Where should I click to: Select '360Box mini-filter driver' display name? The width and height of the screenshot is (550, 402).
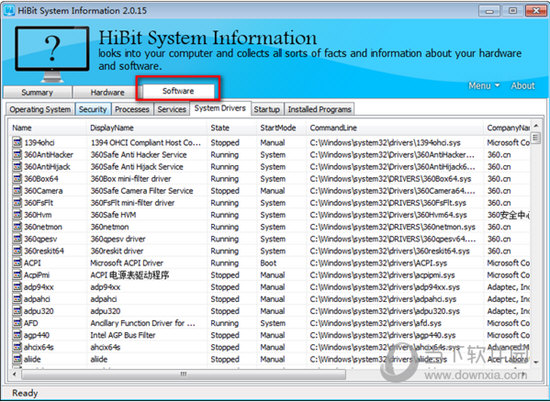click(x=131, y=179)
